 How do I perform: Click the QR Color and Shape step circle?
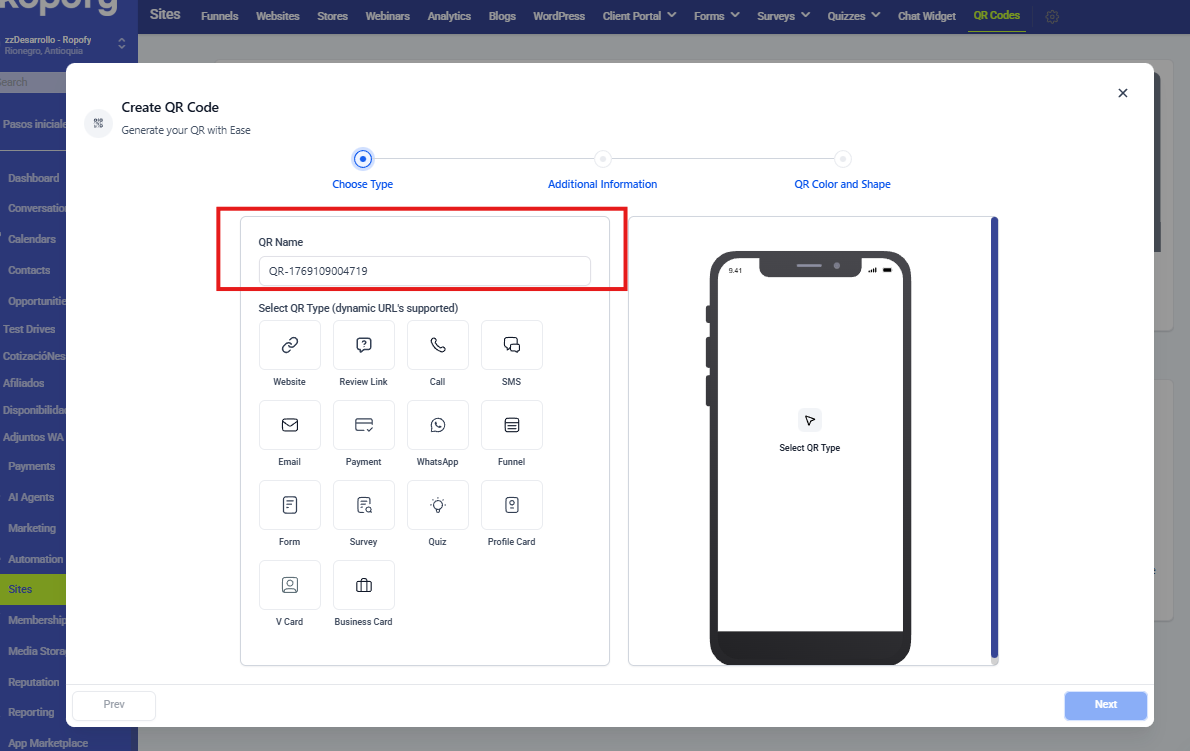843,159
